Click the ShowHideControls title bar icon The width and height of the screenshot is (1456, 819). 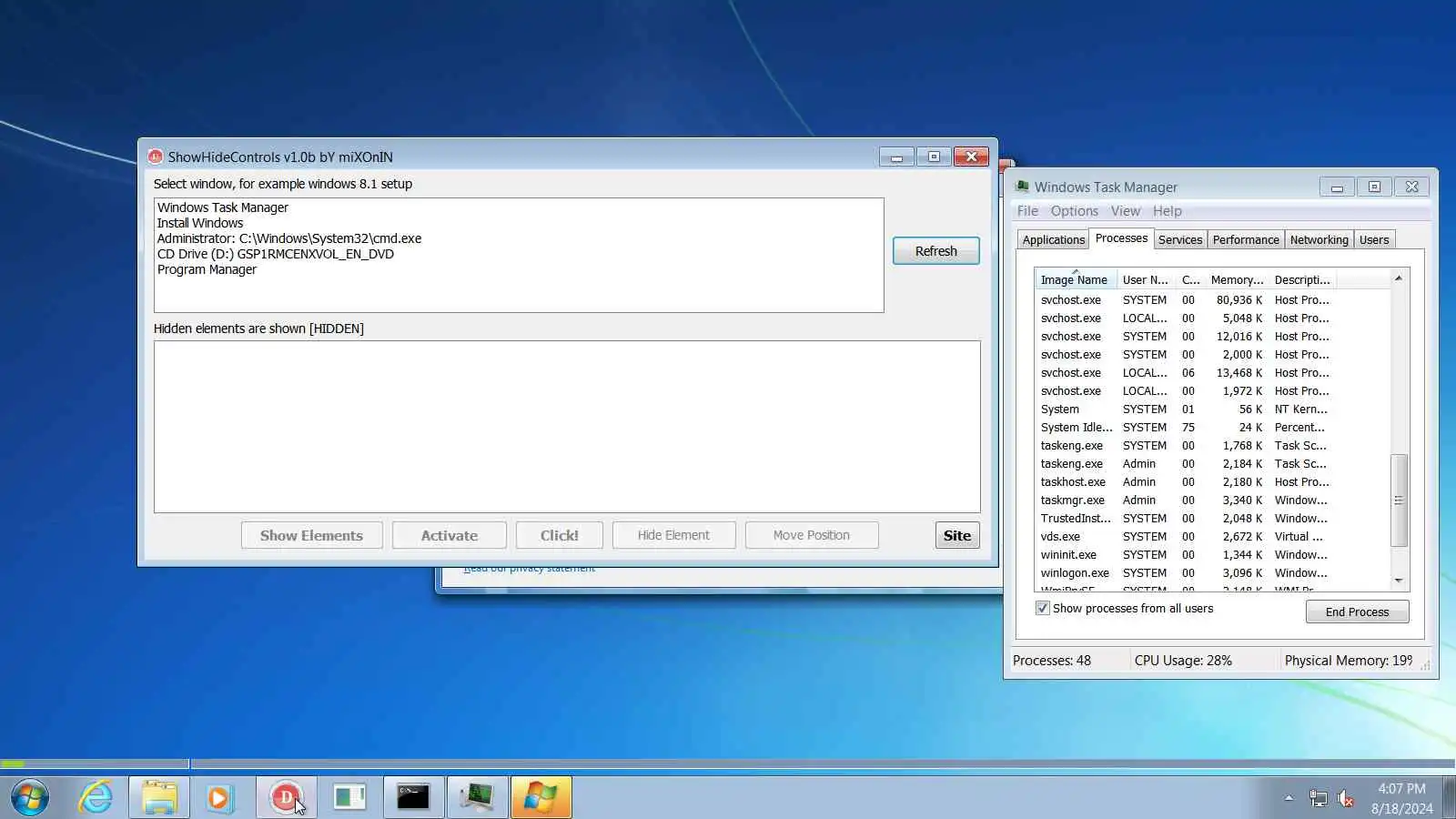(x=156, y=157)
